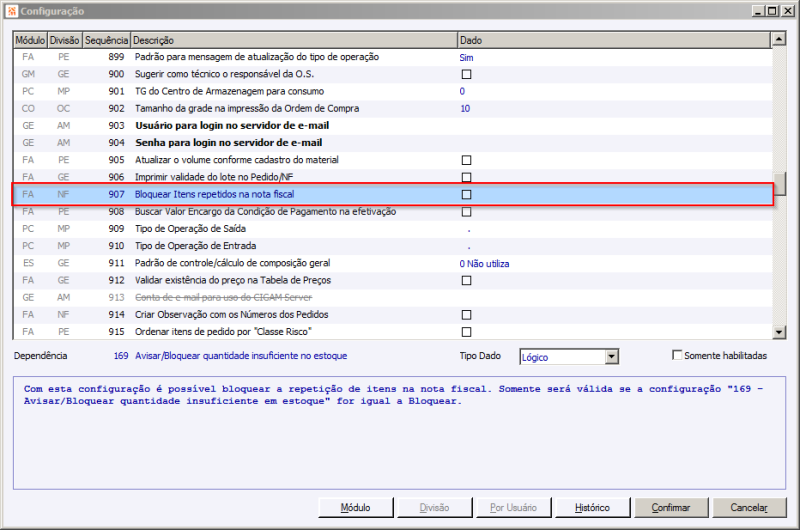This screenshot has width=800, height=530.
Task: Select row 911 Padrão de controle/cálculo
Action: pos(392,263)
